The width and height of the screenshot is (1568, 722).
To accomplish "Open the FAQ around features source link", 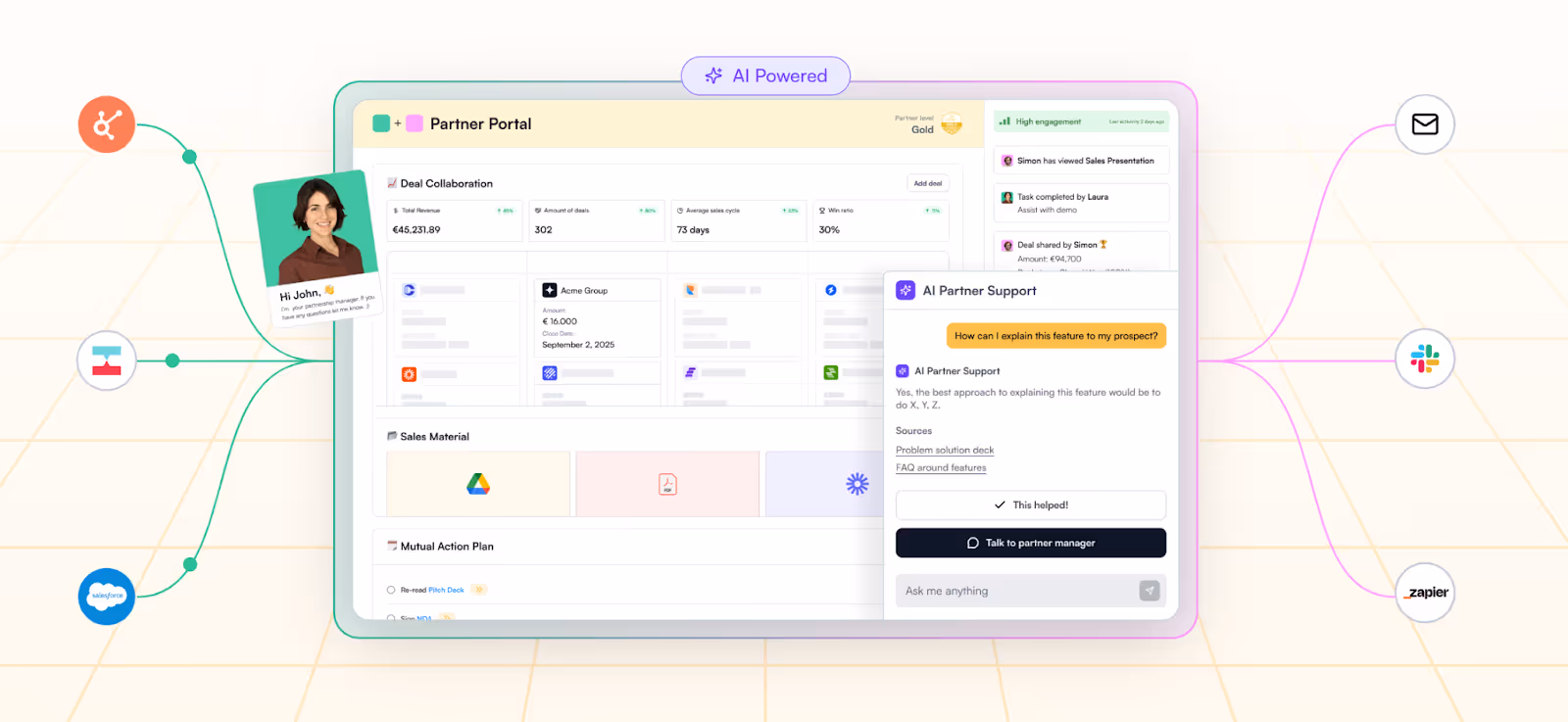I will click(941, 468).
